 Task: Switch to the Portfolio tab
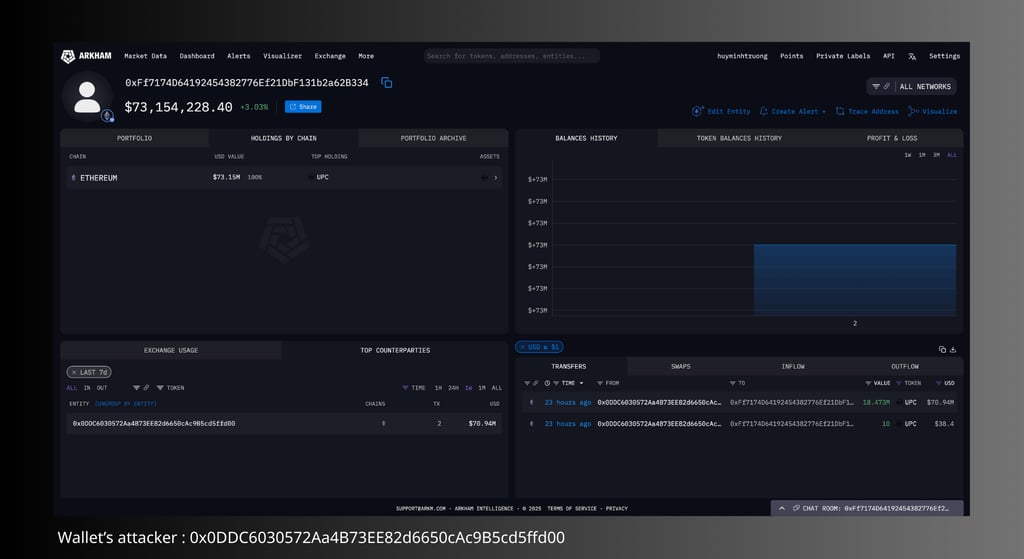click(135, 138)
